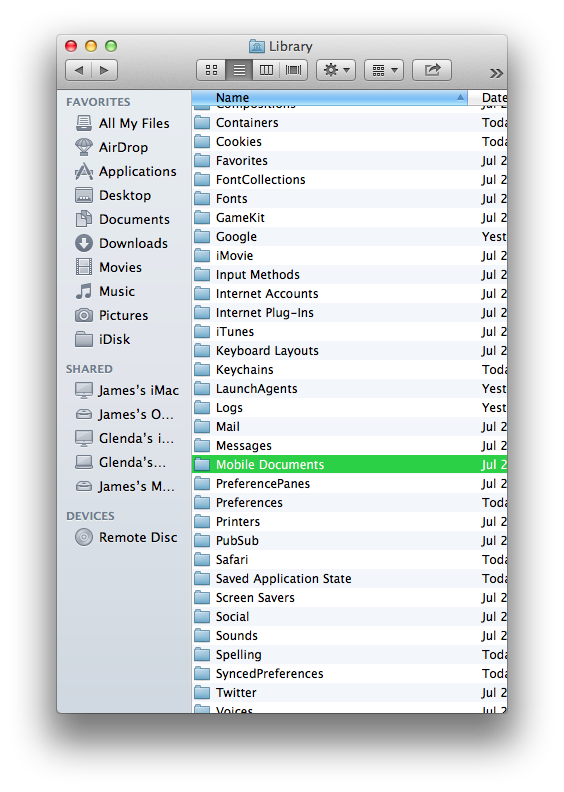This screenshot has height=792, width=564.
Task: Click the Twitter folder name
Action: coord(236,693)
